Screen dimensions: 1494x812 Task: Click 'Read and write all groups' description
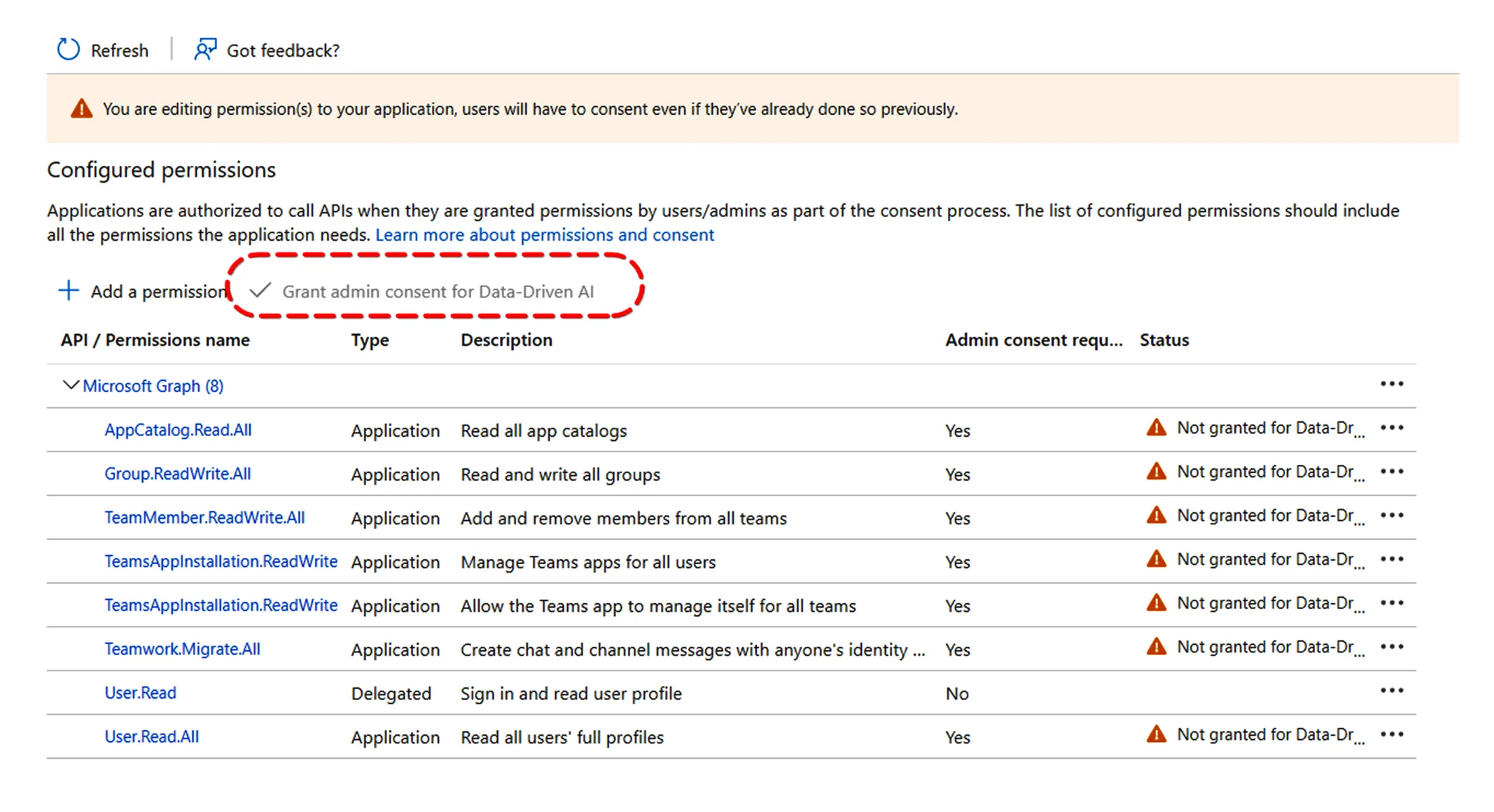(560, 475)
